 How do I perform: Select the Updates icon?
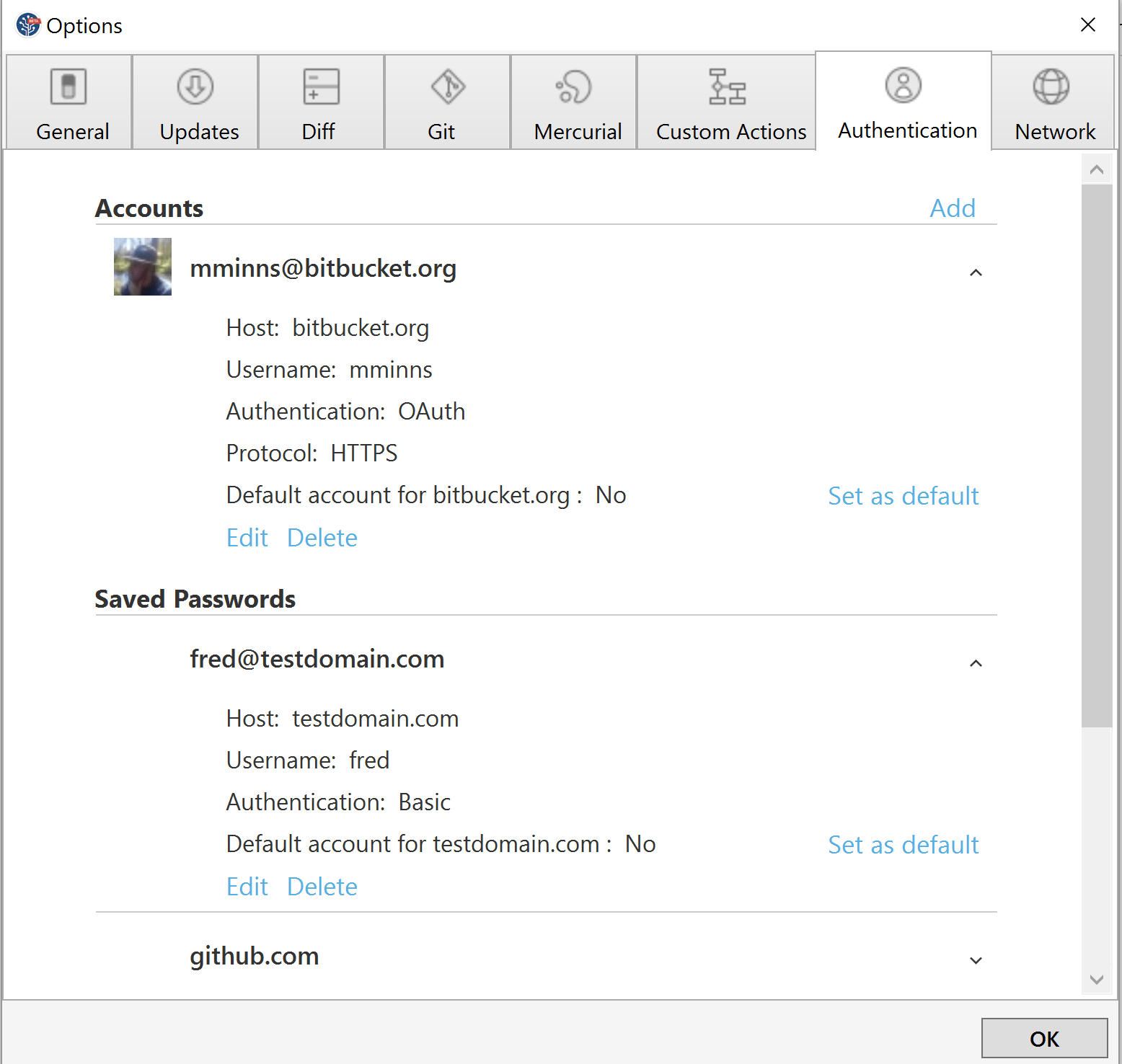click(195, 85)
